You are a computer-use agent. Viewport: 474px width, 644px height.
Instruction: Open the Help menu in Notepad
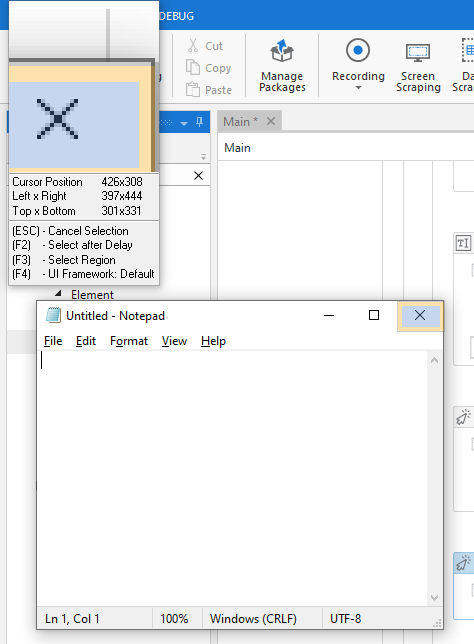(213, 341)
